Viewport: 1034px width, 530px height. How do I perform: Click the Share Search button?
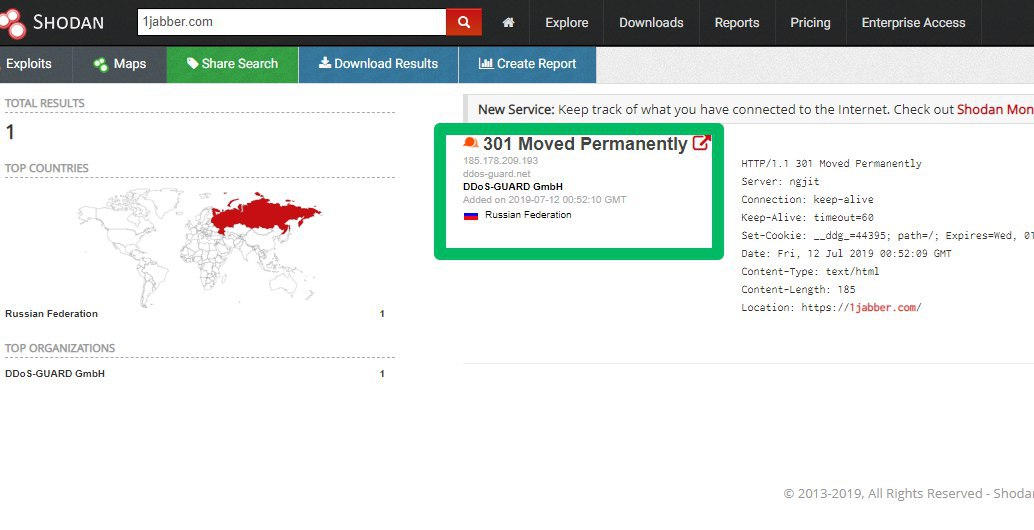232,64
